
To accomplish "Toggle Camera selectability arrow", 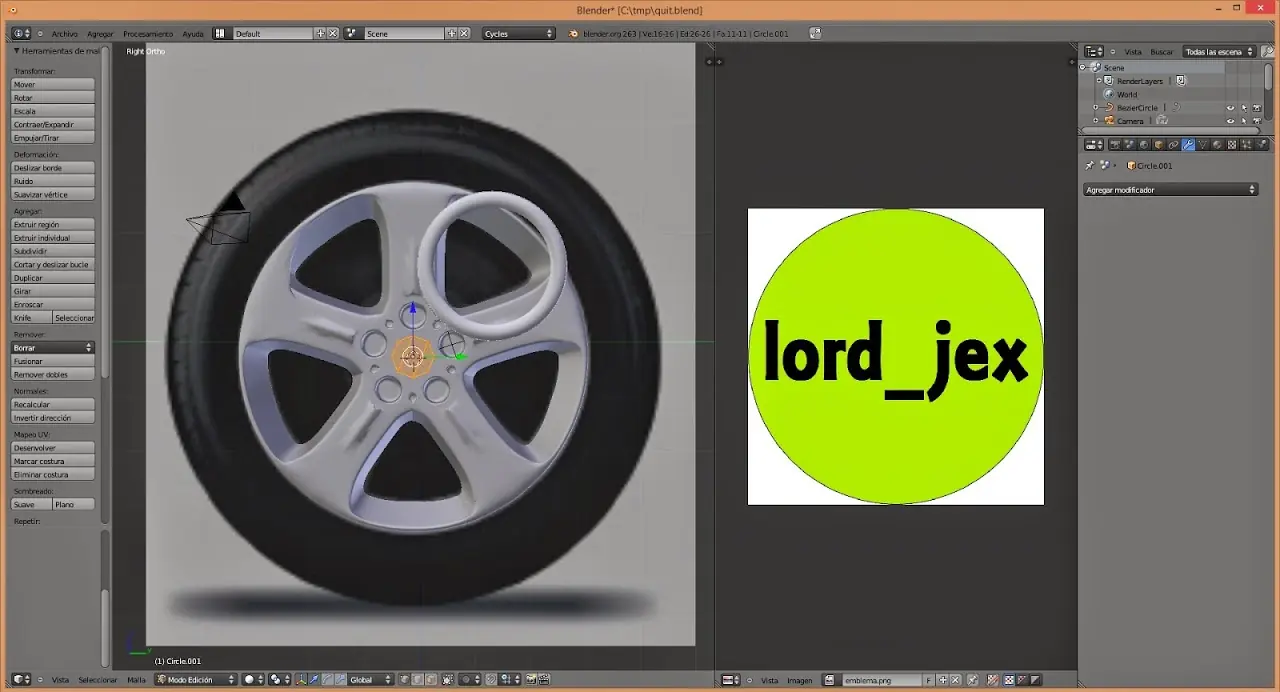I will click(x=1244, y=121).
